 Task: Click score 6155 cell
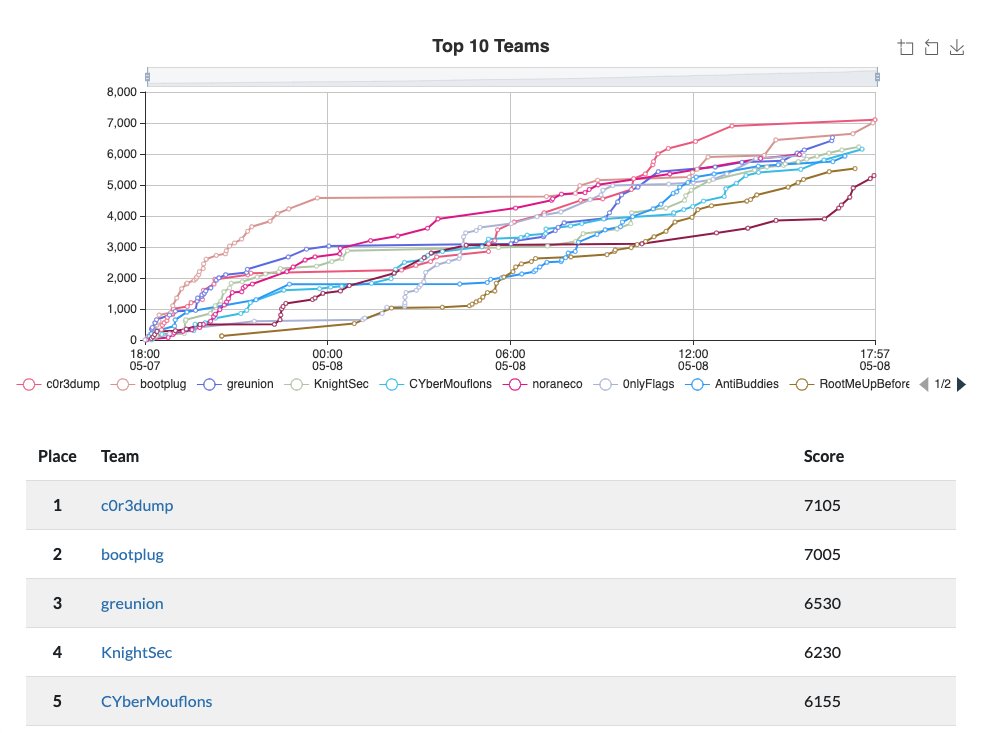click(822, 701)
